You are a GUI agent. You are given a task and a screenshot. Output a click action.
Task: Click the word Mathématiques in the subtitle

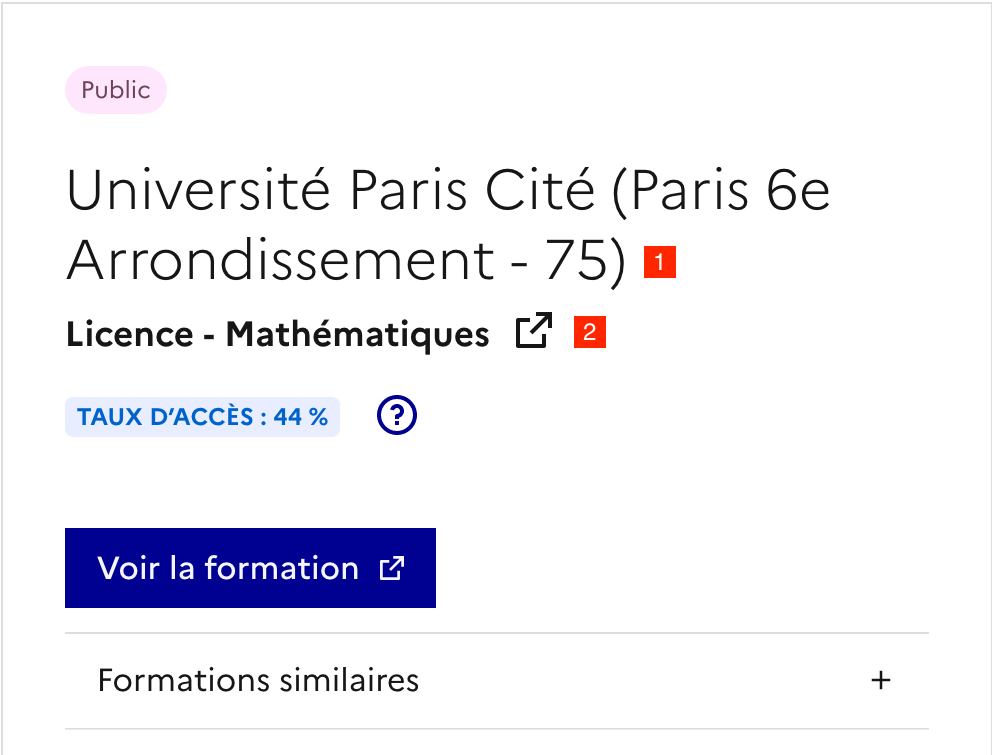pos(357,334)
